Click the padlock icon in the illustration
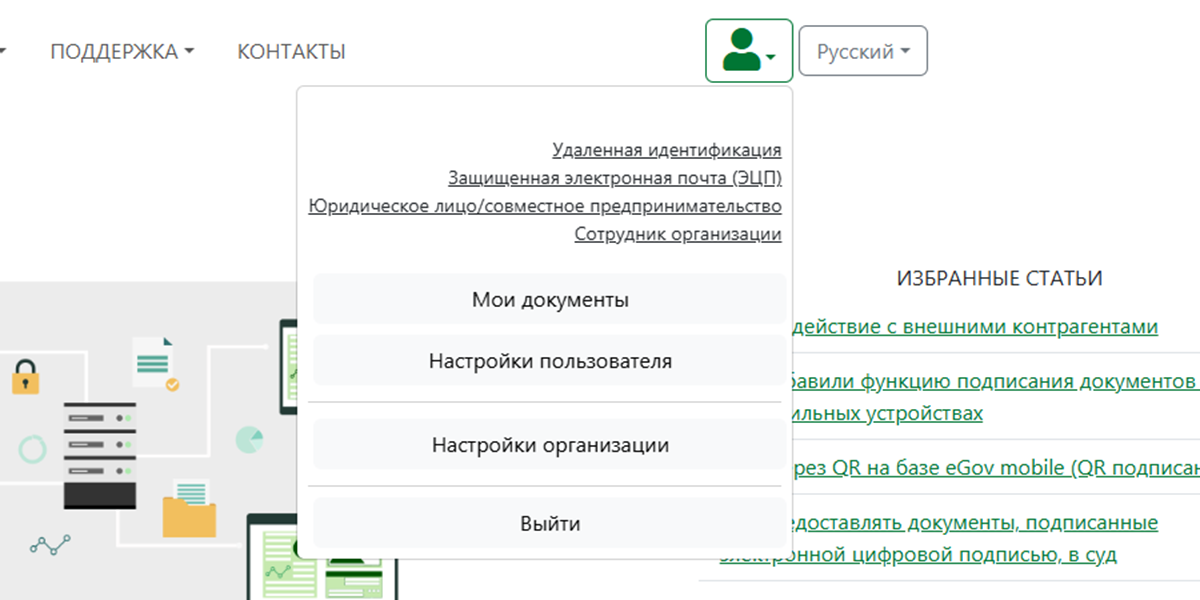 click(25, 375)
